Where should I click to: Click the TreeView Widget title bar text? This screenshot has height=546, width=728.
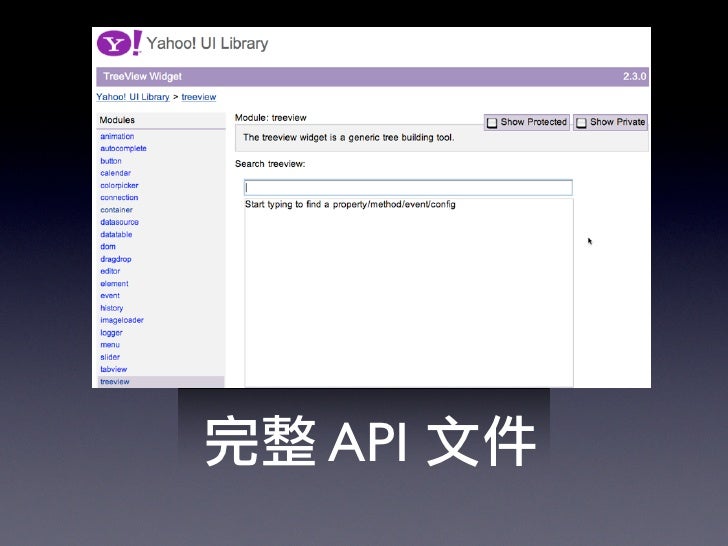143,77
